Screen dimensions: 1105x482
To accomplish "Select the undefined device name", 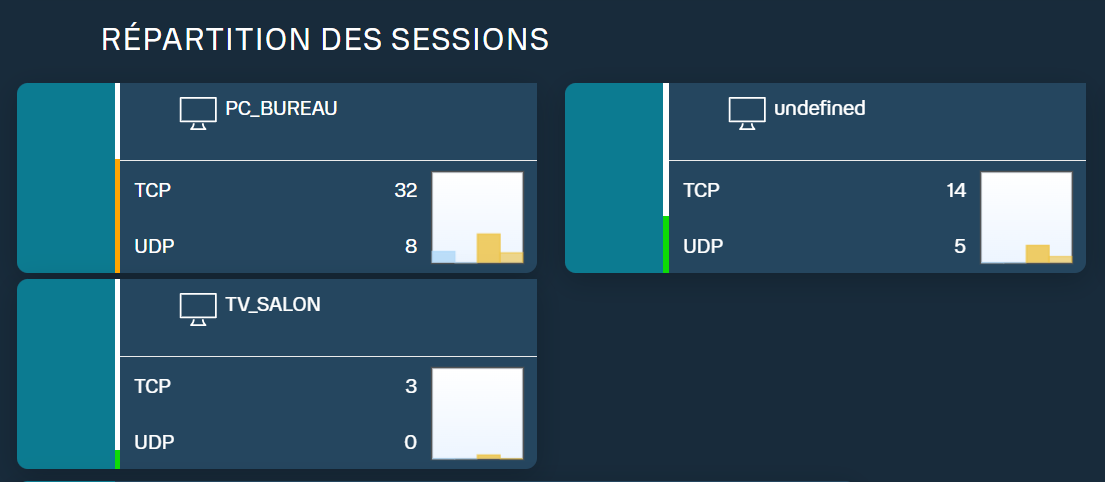I will 820,109.
